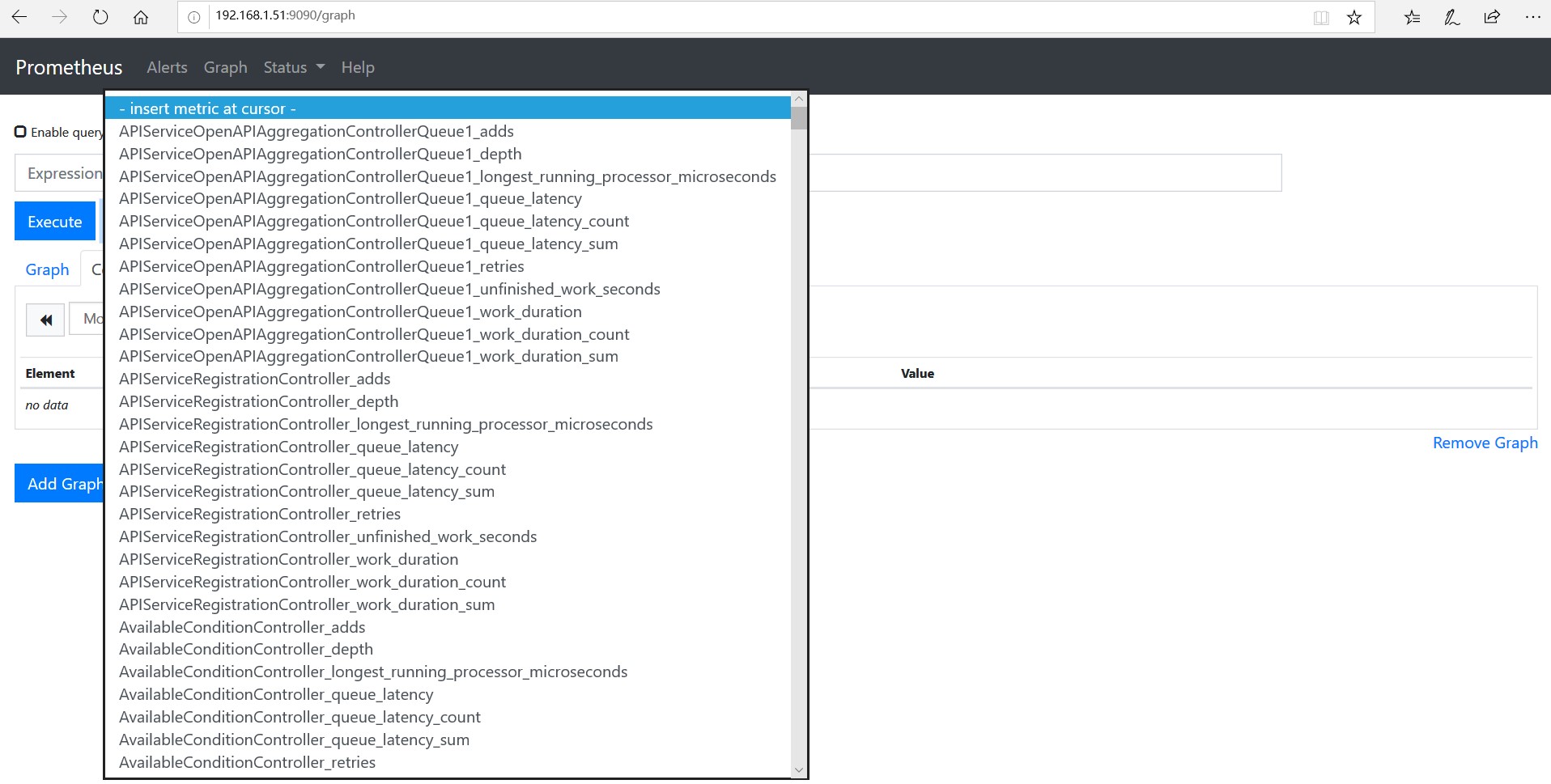The image size is (1551, 784).
Task: Select APIServiceRegistrationController_work_duration metric
Action: click(448, 559)
